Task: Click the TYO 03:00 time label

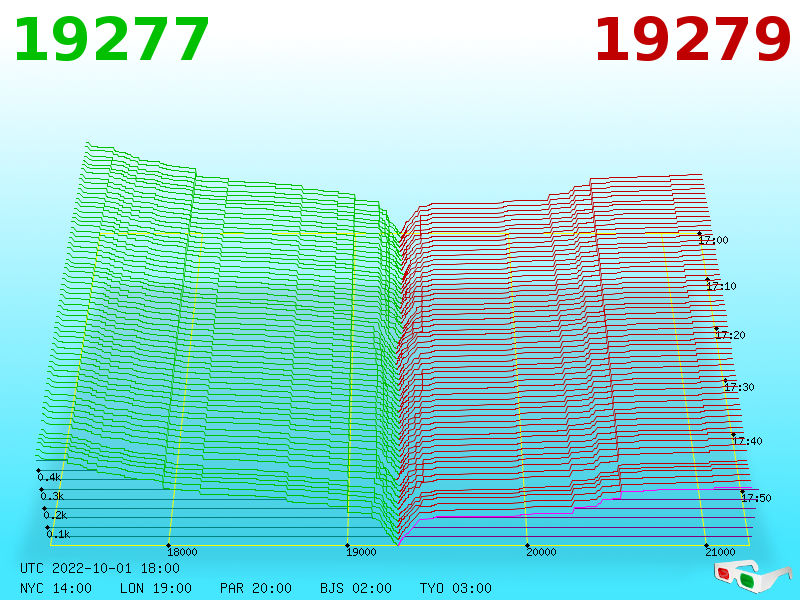Action: click(x=456, y=588)
